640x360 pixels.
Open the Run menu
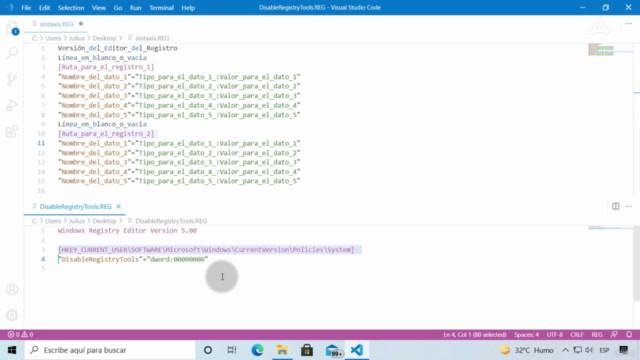point(136,8)
